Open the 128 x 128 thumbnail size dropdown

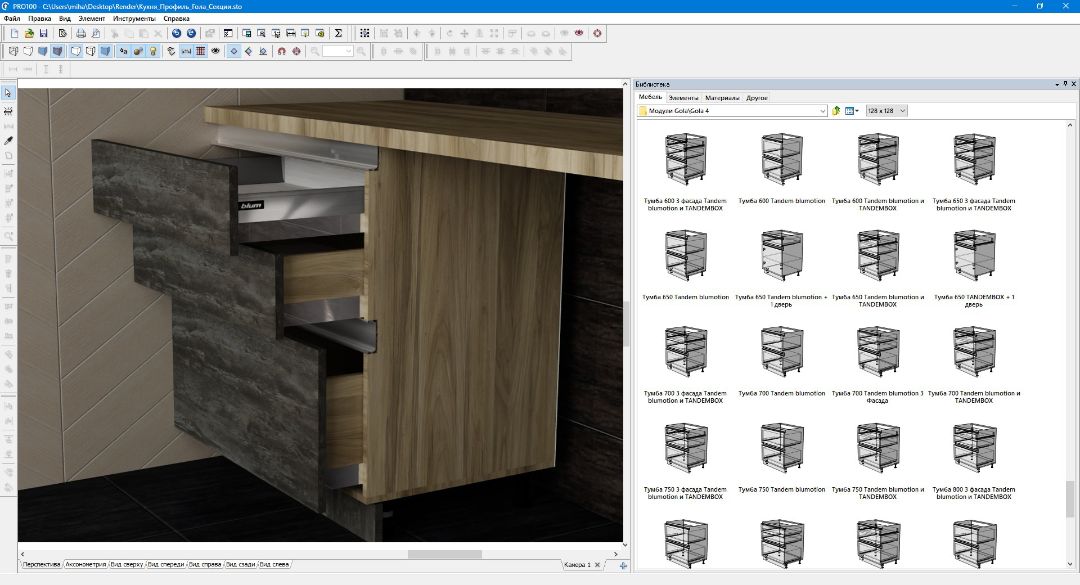tap(903, 111)
